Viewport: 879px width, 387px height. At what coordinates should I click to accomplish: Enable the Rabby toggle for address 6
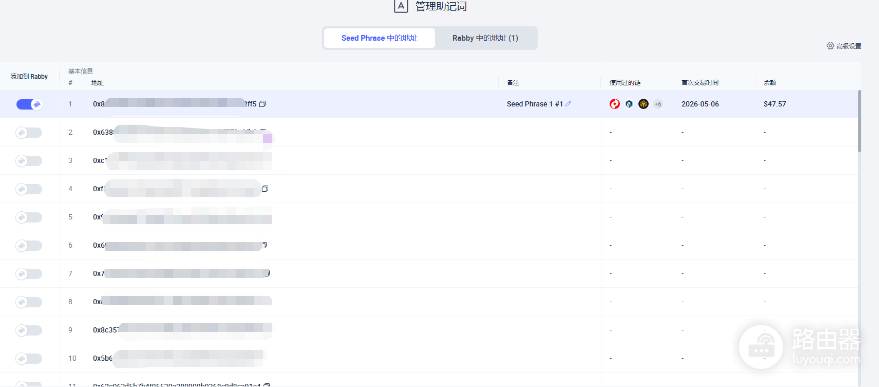pos(29,245)
